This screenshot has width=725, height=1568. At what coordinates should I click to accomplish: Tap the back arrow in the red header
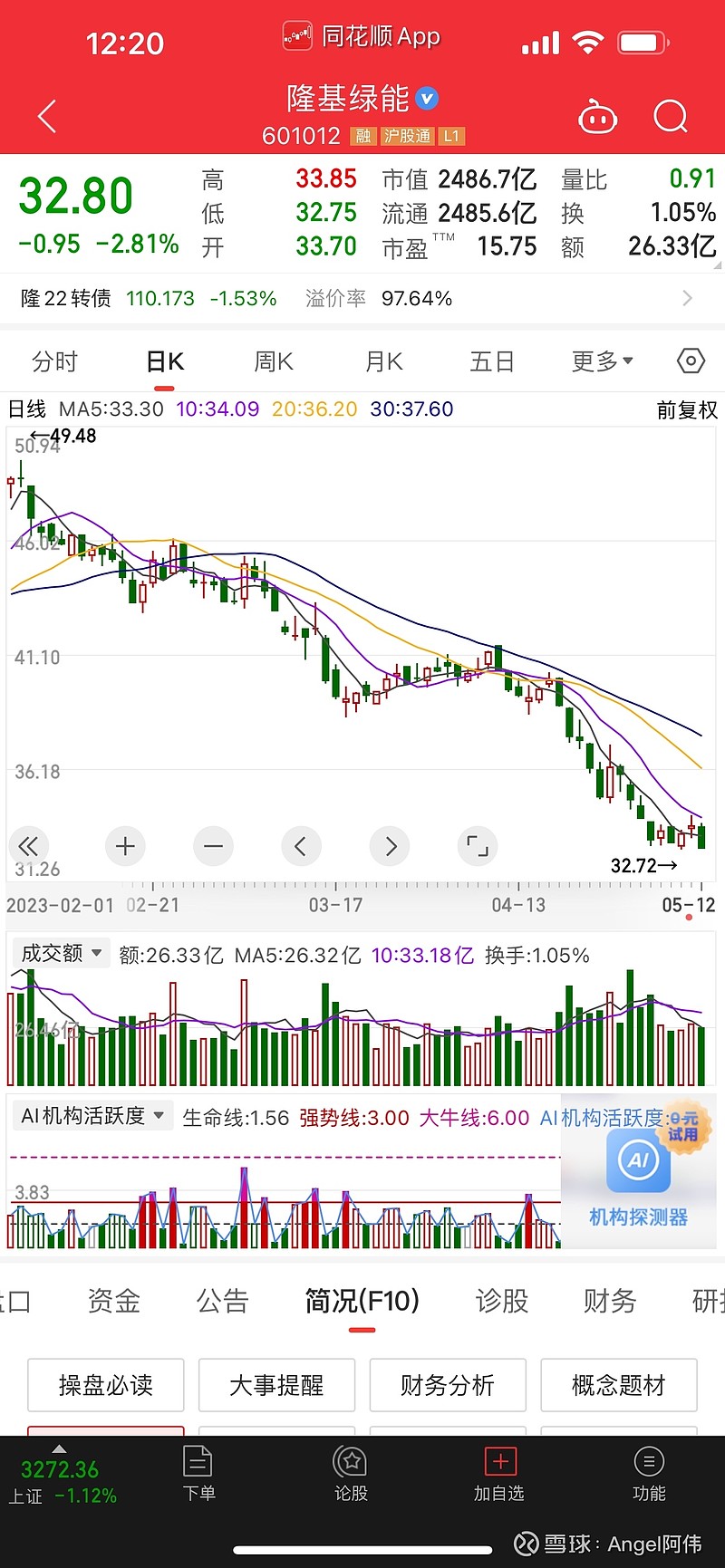pos(47,116)
